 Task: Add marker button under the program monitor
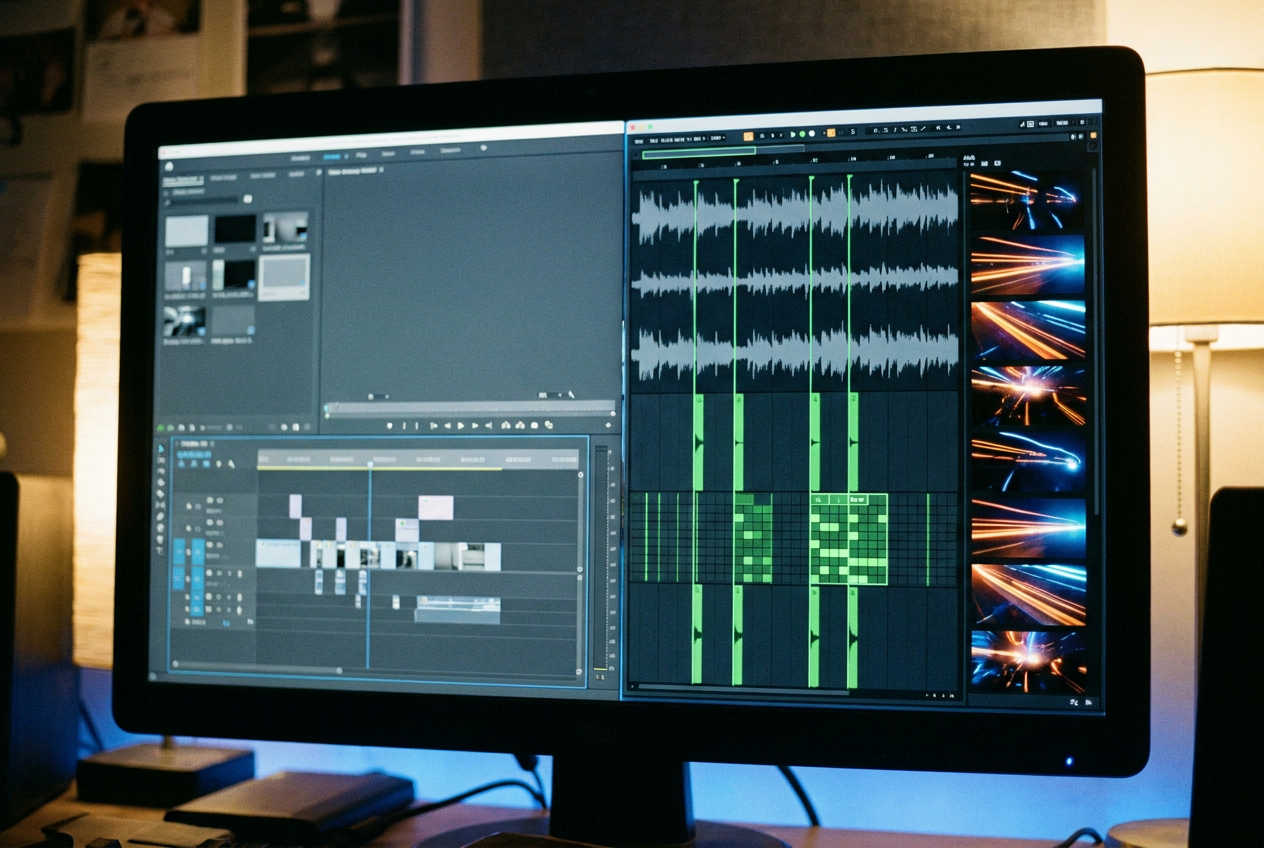pos(390,425)
